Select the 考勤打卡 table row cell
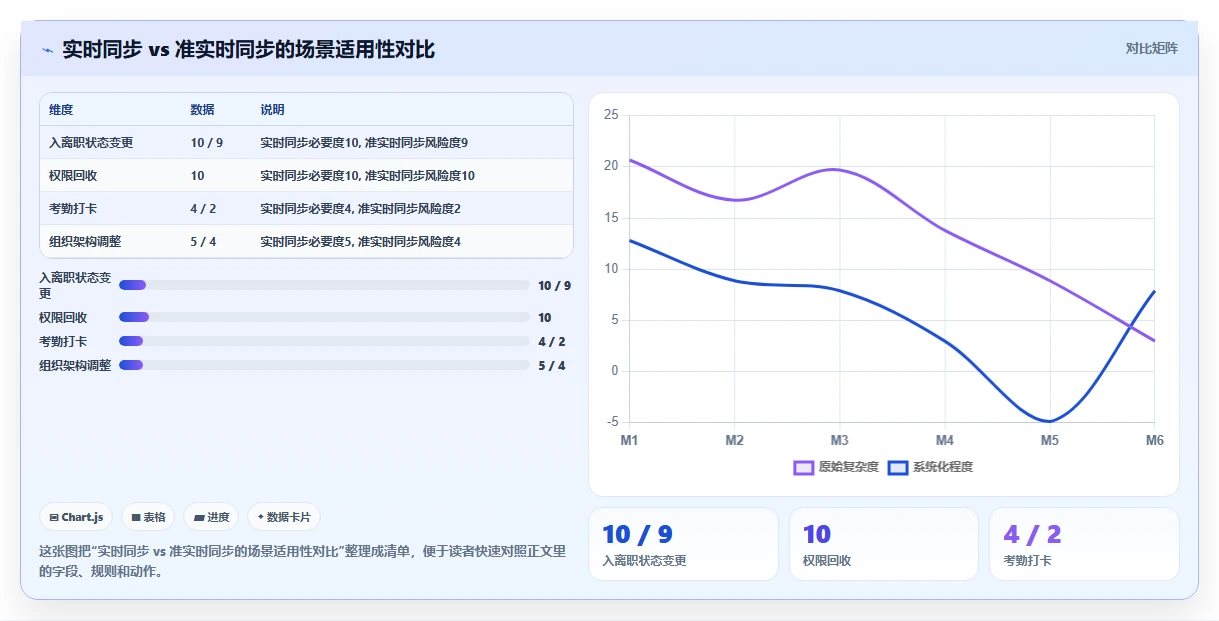 (73, 209)
